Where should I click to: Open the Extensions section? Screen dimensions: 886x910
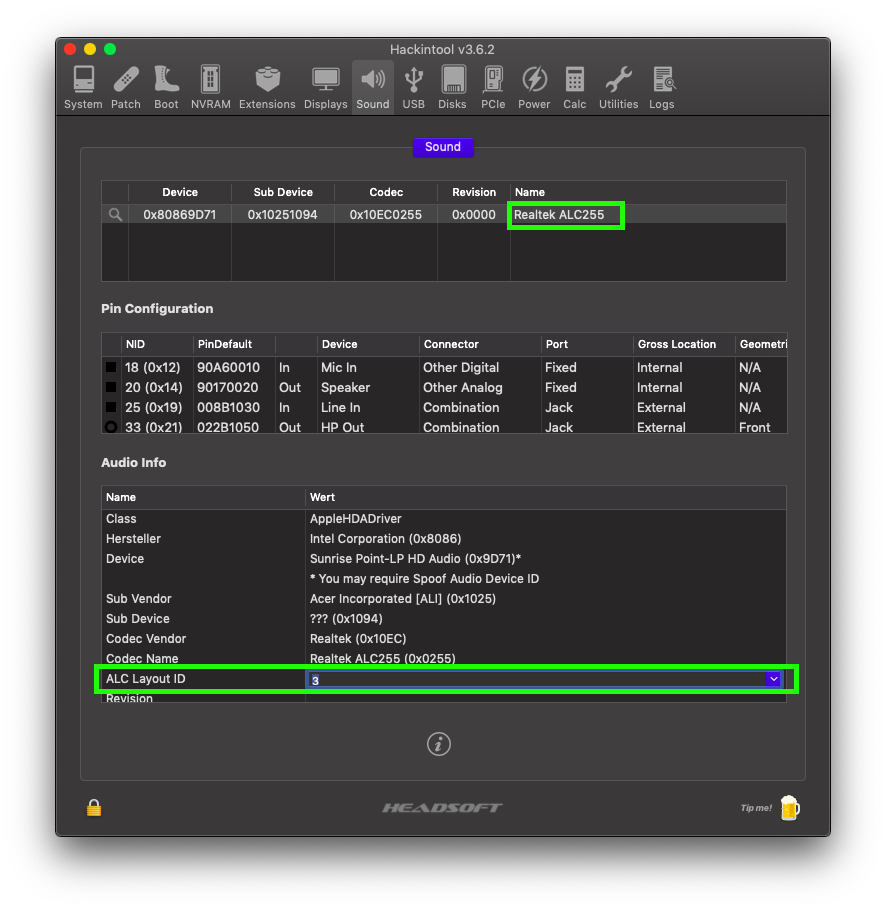(267, 87)
